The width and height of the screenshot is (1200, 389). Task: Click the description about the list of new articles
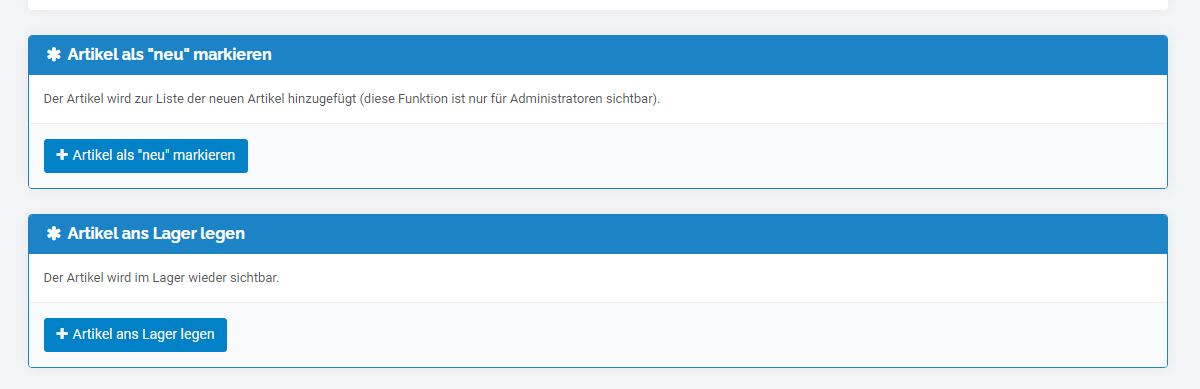pos(352,99)
